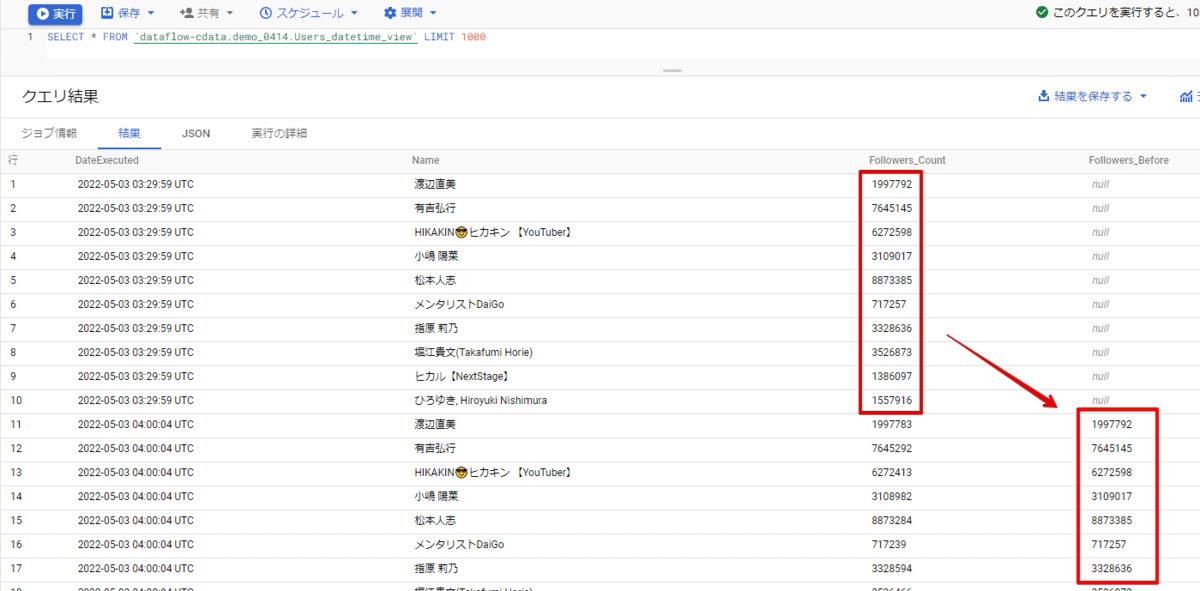The height and width of the screenshot is (591, 1200).
Task: Click the DateExecuted column header
Action: 107,160
